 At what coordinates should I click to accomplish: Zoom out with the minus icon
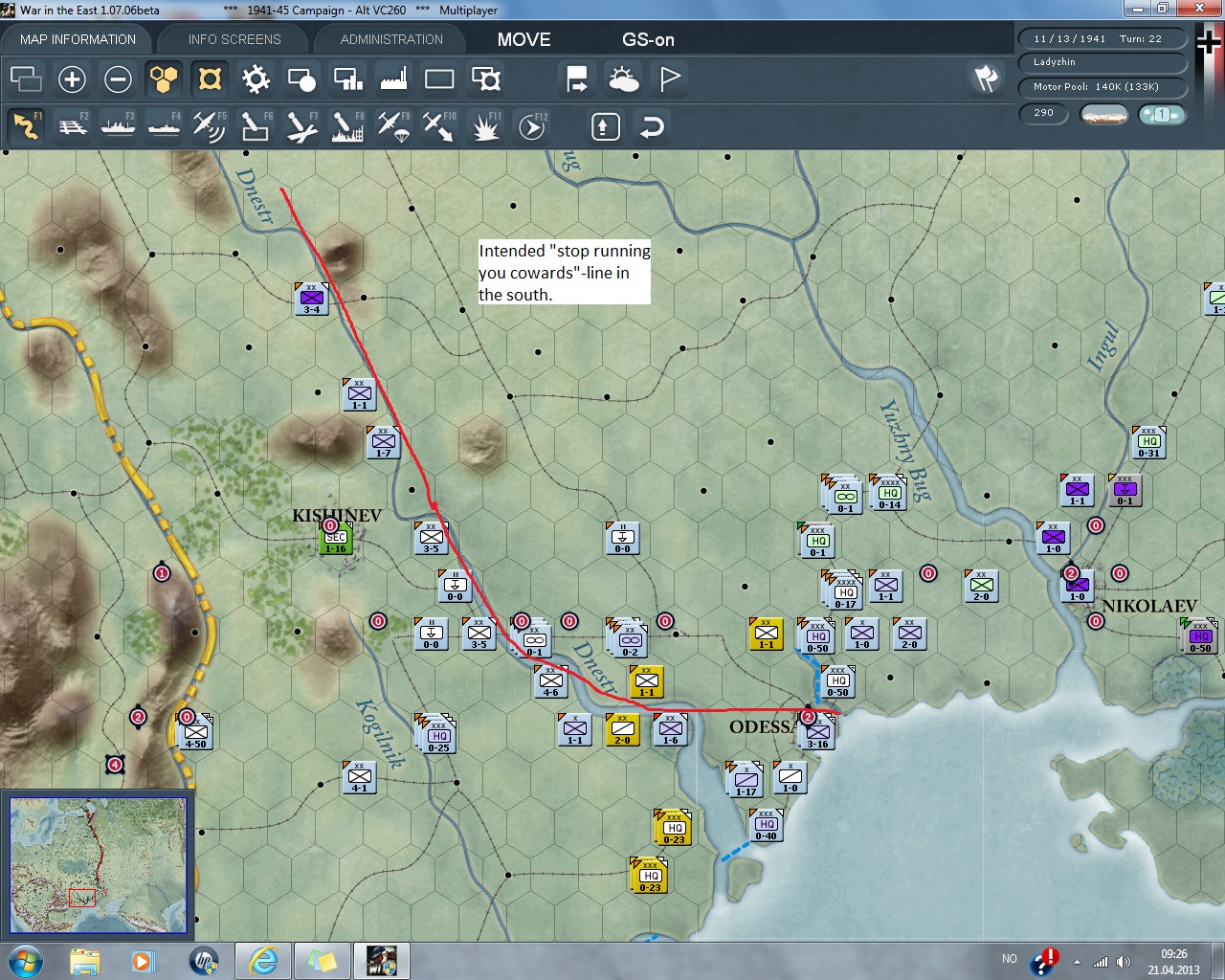coord(118,78)
